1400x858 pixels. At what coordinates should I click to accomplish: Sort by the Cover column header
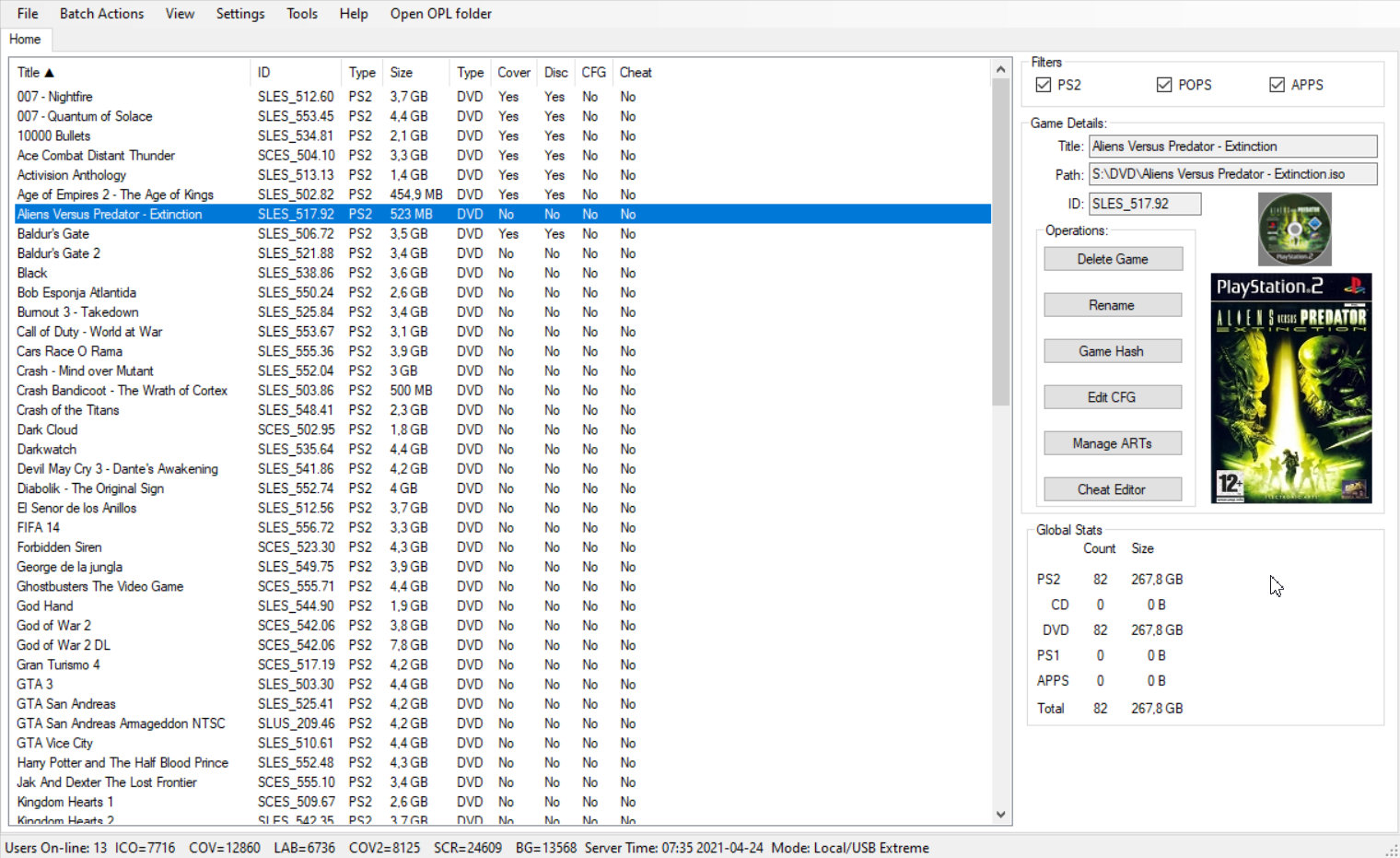tap(514, 72)
